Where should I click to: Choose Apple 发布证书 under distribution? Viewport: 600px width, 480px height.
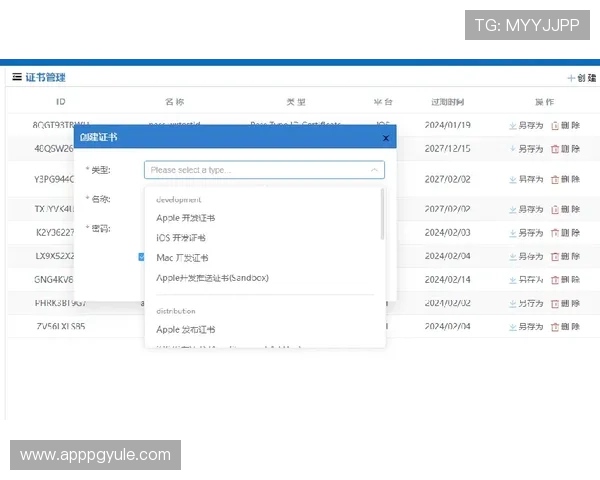point(186,330)
